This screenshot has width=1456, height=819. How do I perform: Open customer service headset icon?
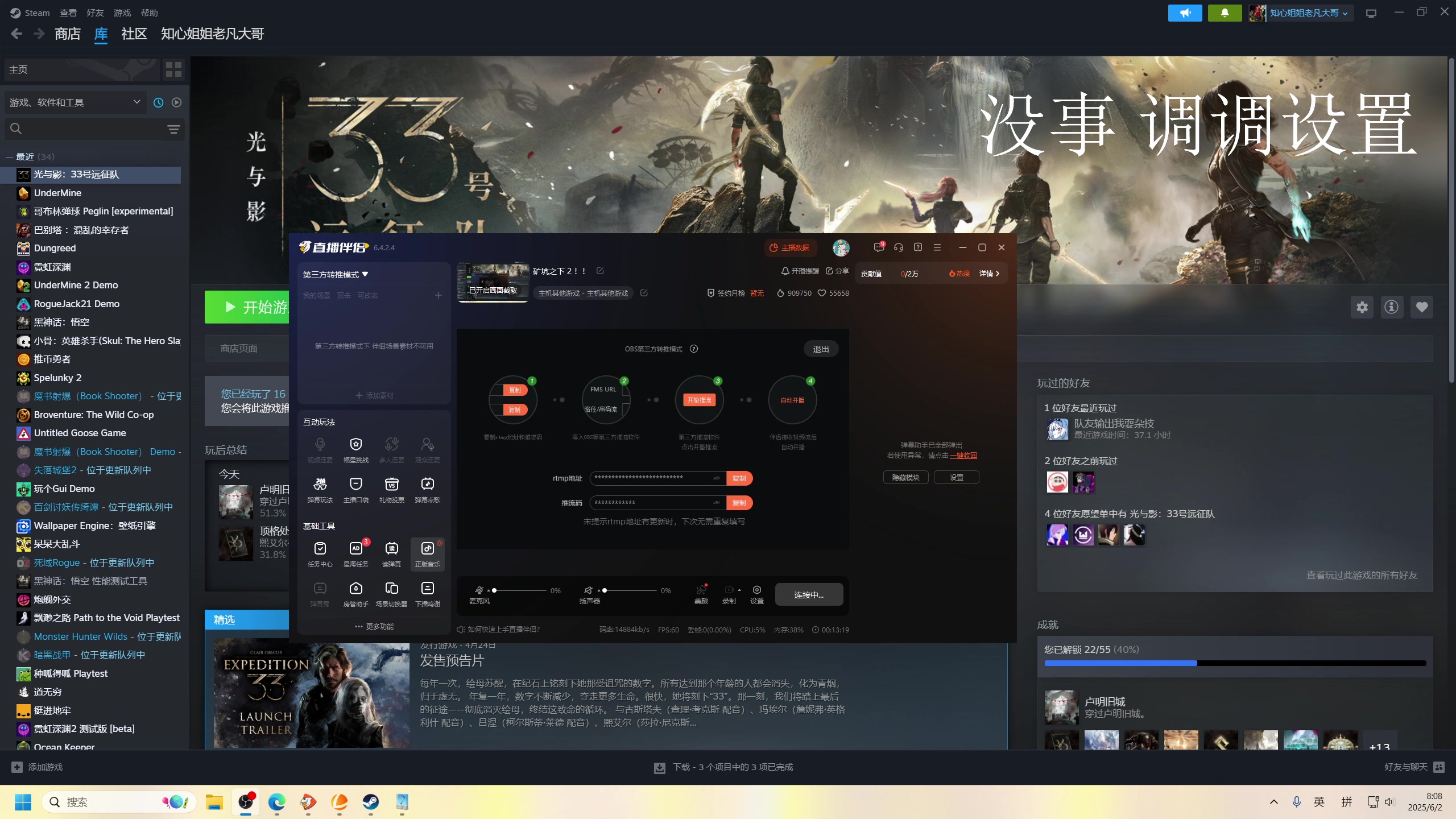coord(899,247)
